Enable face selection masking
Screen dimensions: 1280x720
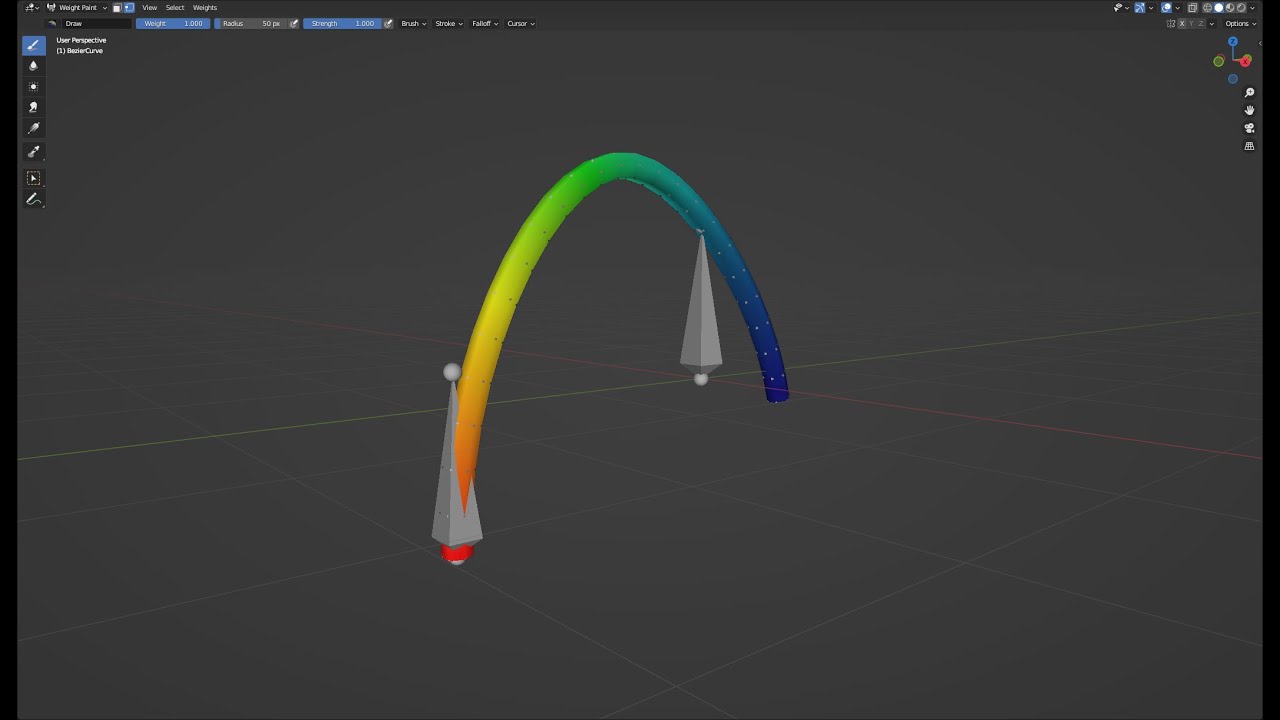(x=117, y=8)
